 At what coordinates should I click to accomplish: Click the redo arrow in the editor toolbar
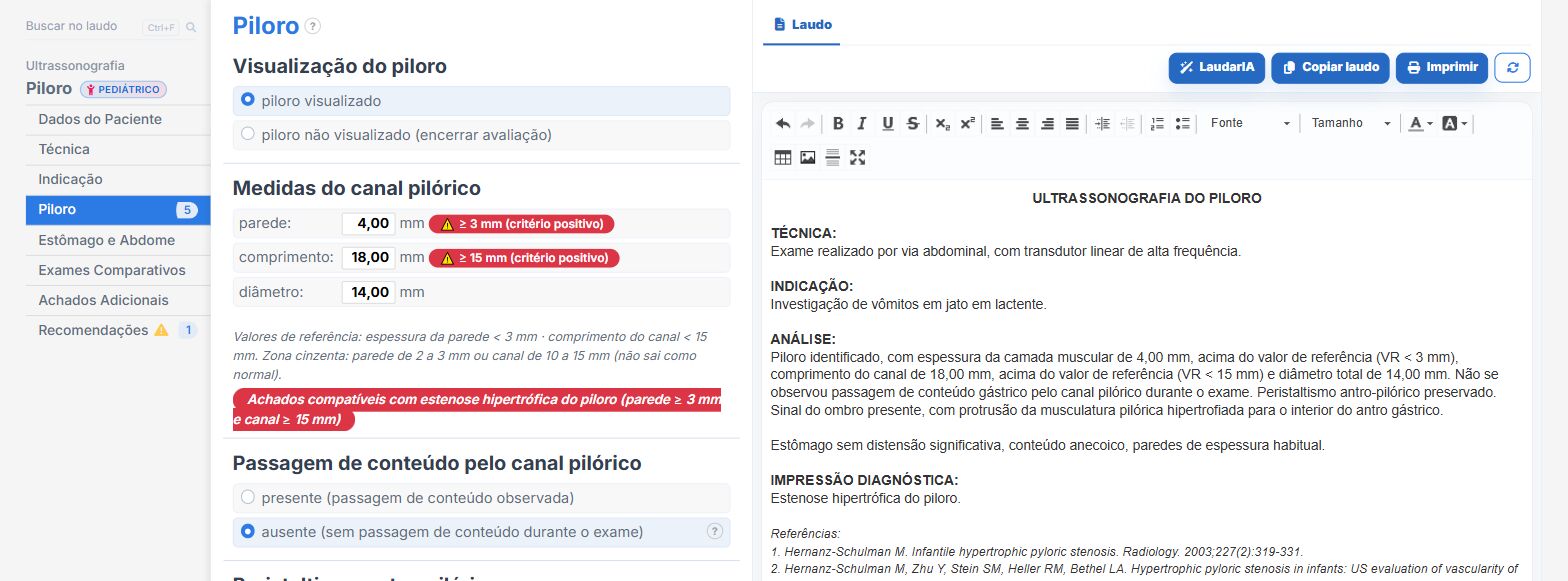click(808, 123)
